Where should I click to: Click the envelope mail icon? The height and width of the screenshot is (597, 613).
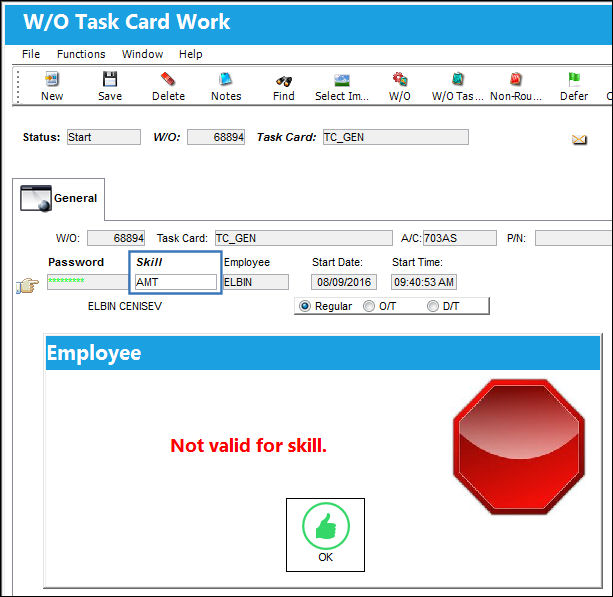579,139
